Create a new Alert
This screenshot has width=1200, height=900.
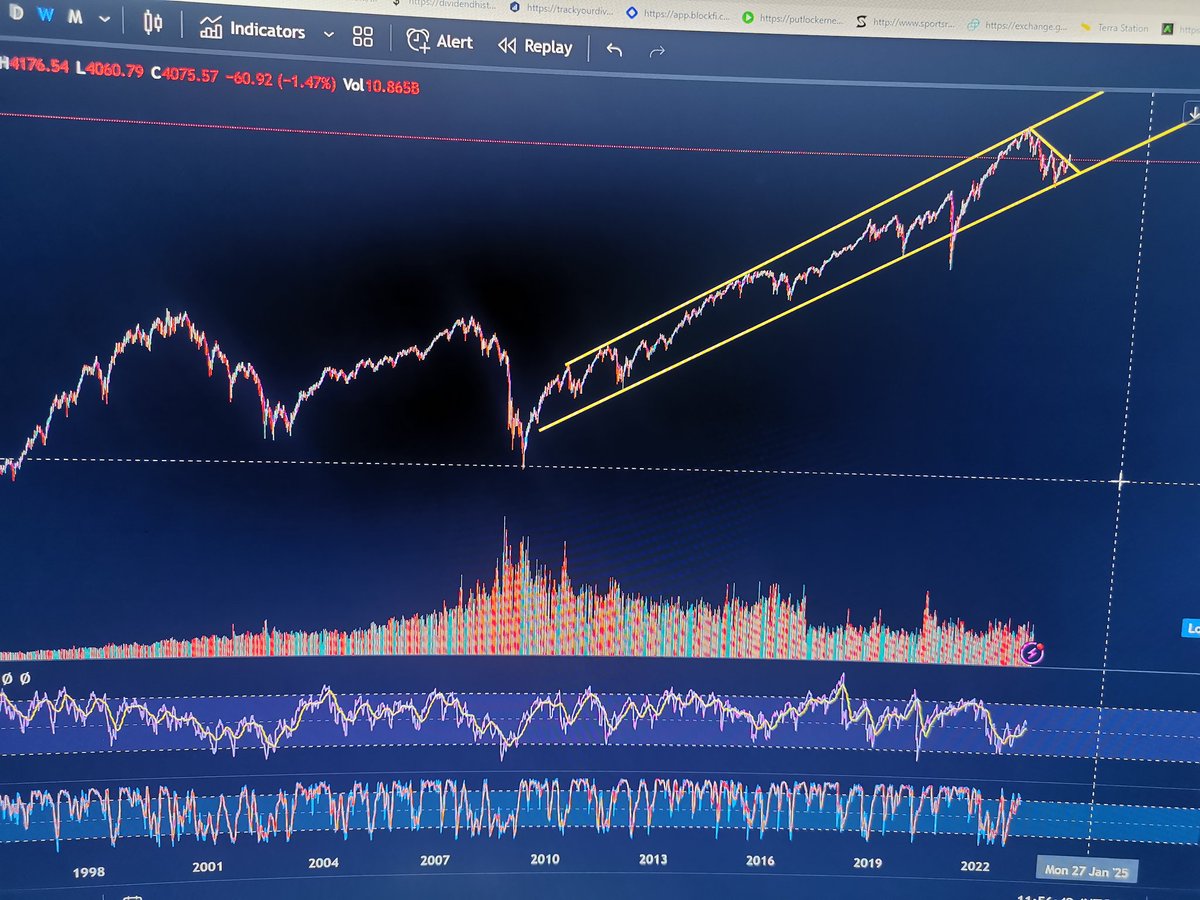(x=440, y=42)
